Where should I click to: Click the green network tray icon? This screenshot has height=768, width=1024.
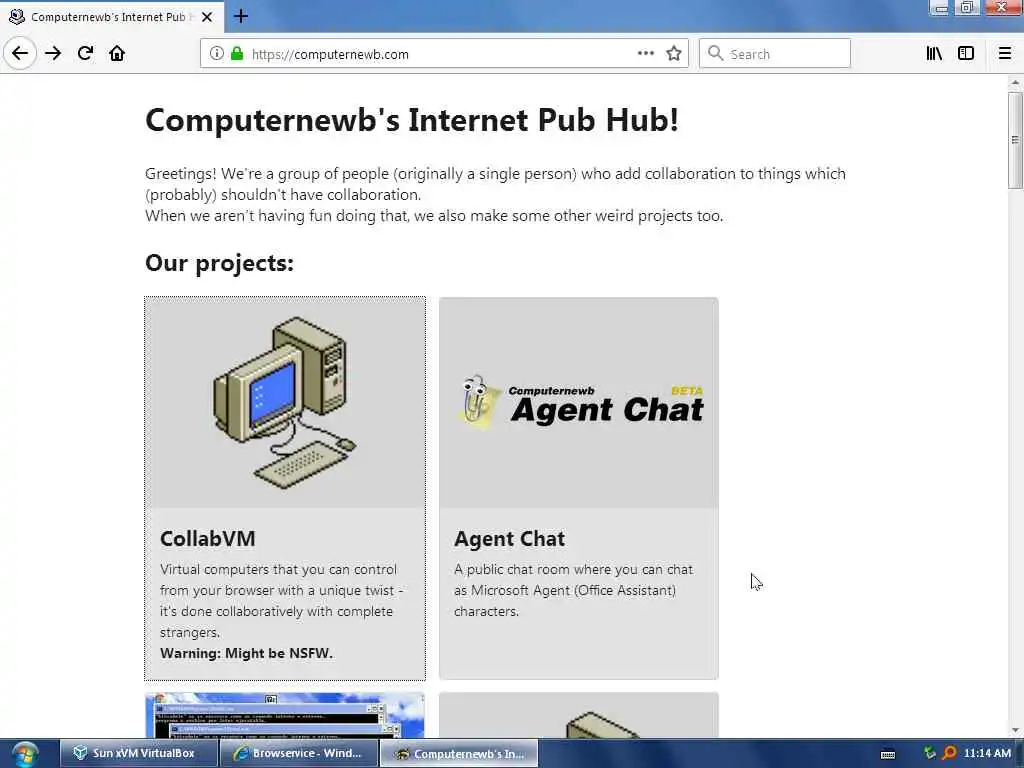(x=930, y=753)
